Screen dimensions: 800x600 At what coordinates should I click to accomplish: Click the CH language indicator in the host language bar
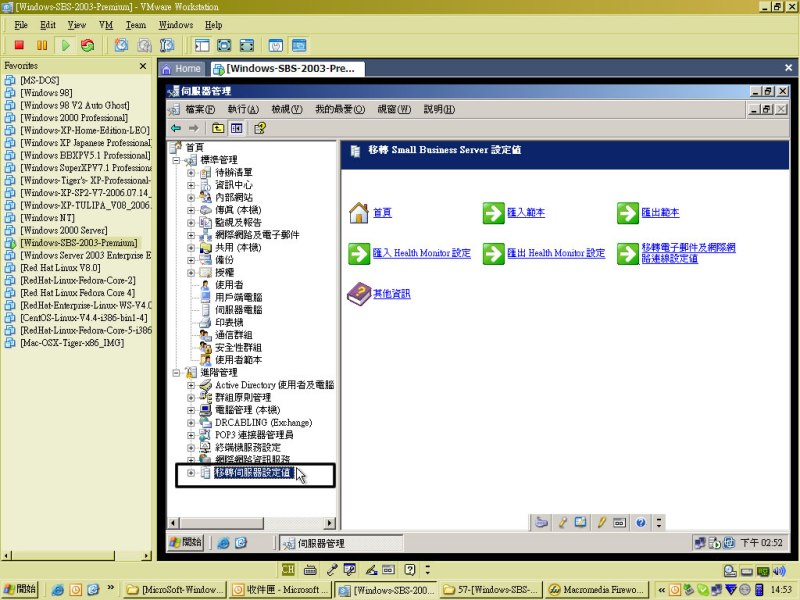pyautogui.click(x=288, y=569)
